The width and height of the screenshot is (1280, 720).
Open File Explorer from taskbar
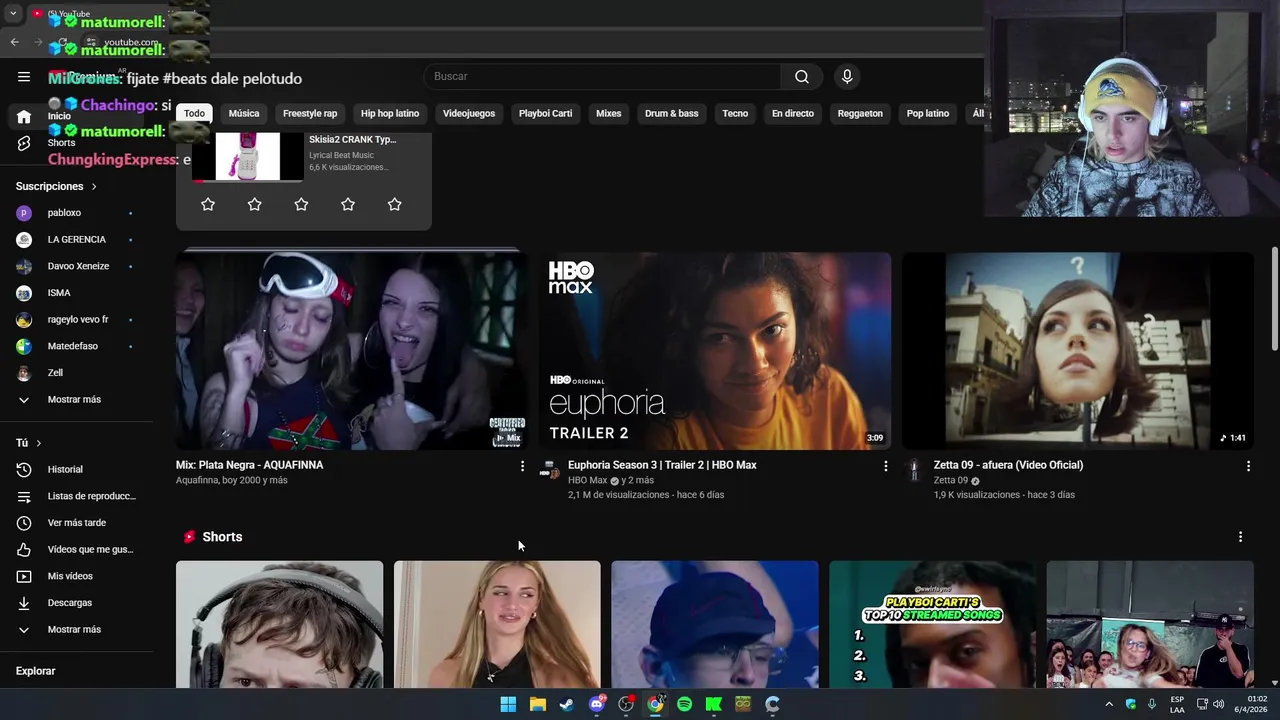538,704
